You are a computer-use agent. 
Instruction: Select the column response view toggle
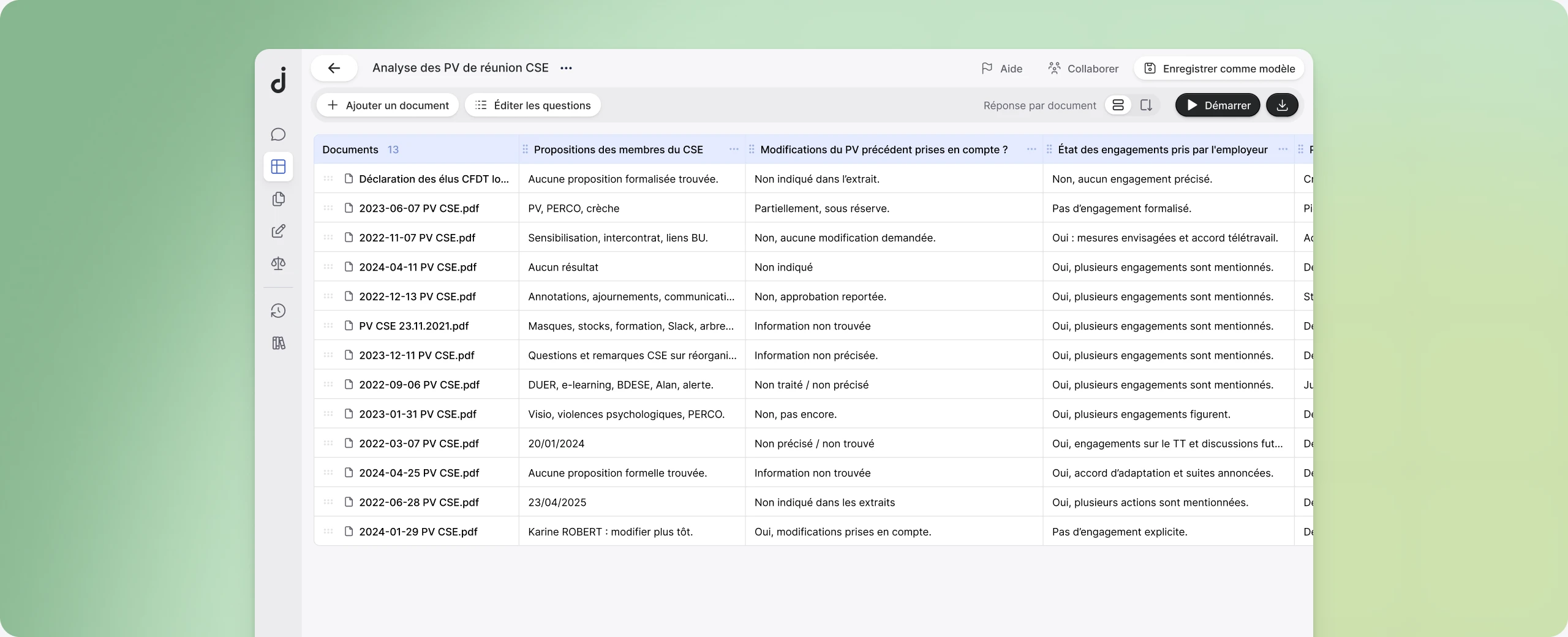pos(1146,105)
